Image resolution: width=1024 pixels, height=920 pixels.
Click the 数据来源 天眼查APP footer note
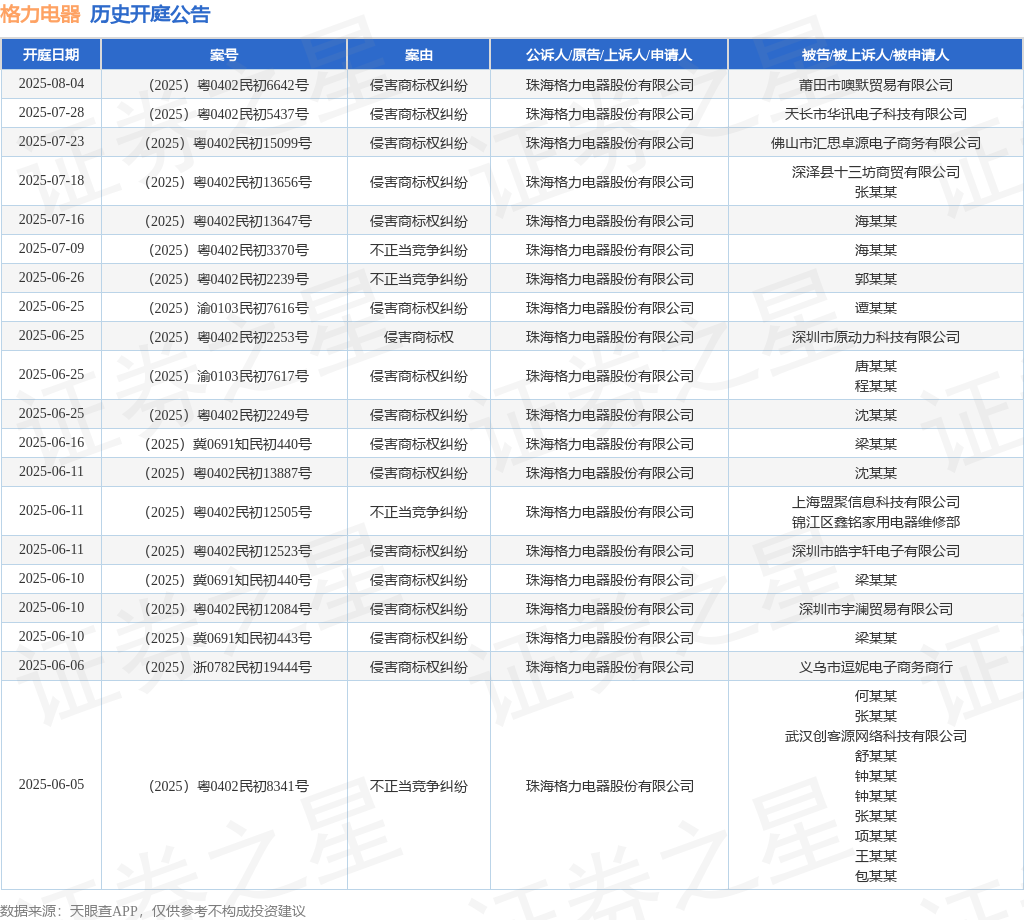point(153,911)
